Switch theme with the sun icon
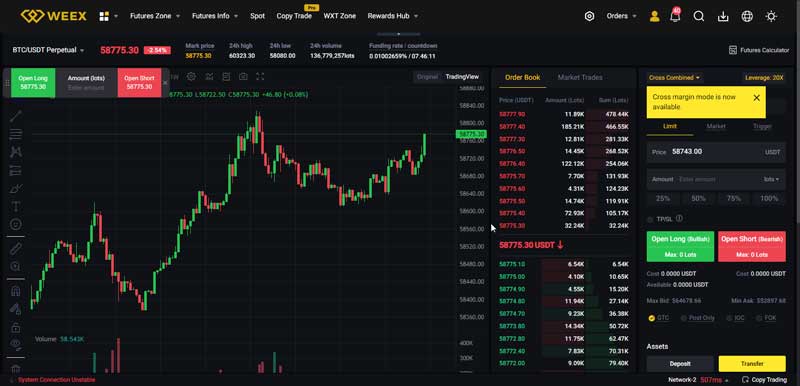The image size is (800, 386). (771, 16)
